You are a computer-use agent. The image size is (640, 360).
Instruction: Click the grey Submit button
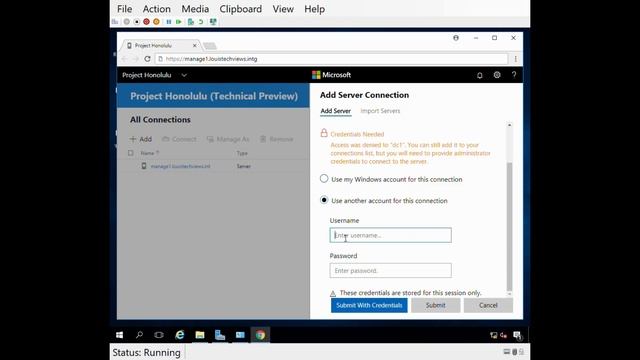click(436, 305)
